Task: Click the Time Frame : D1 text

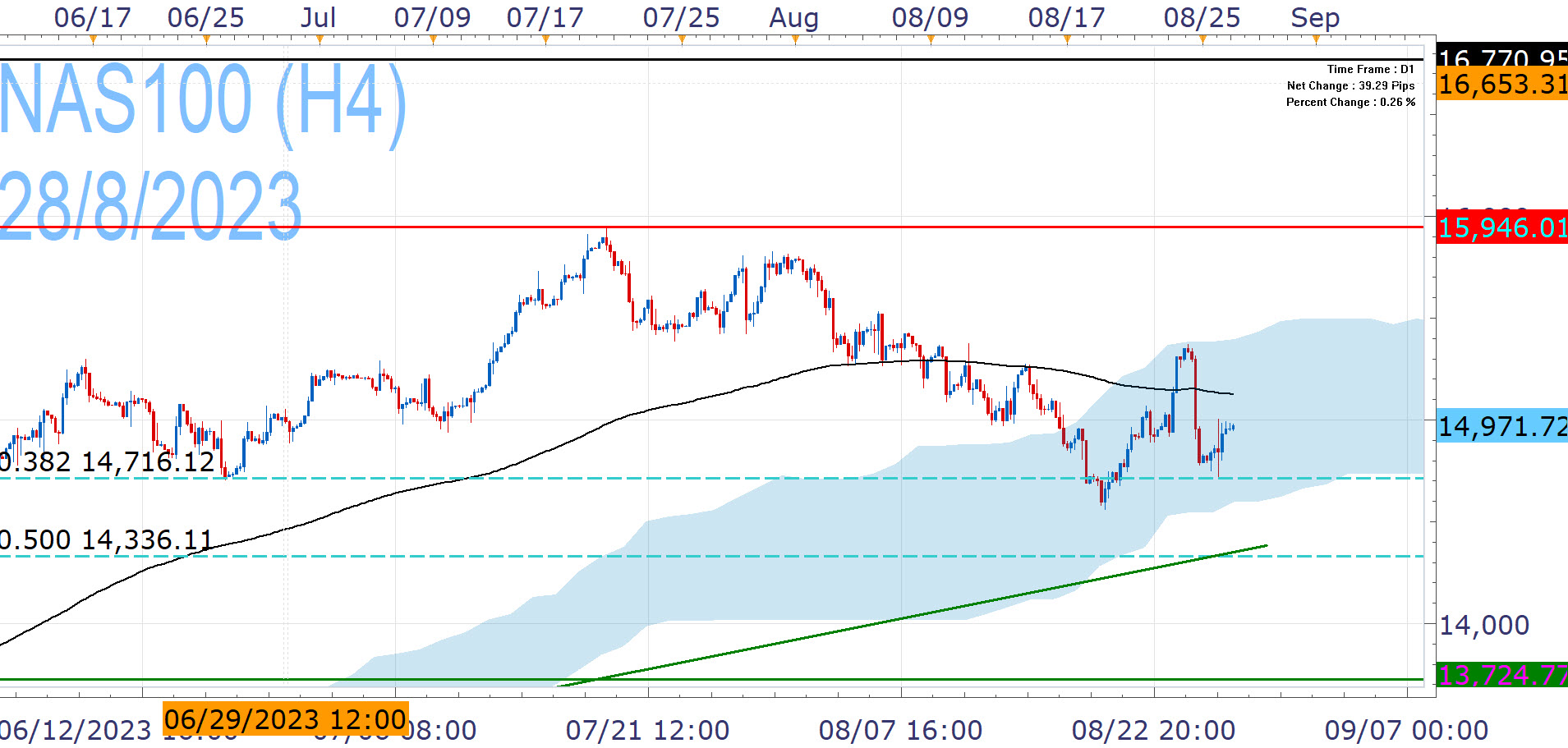Action: (x=1370, y=70)
